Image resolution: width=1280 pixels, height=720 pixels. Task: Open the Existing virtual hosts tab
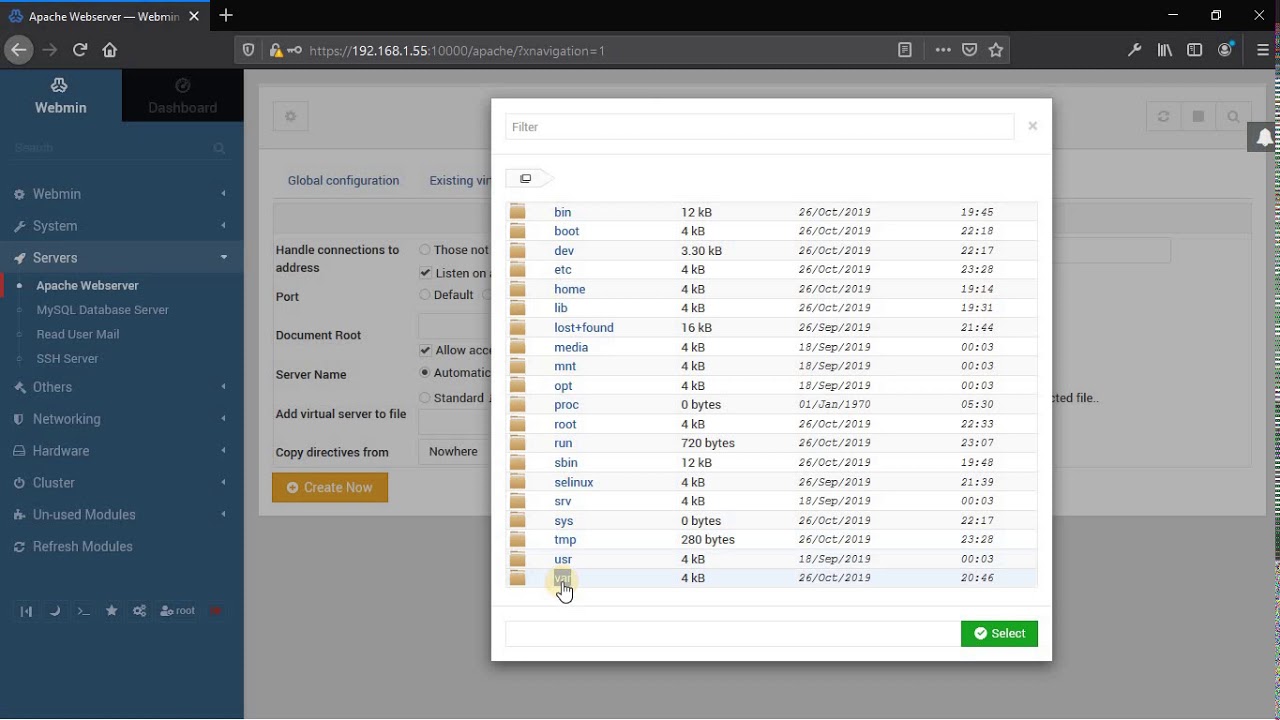(460, 181)
